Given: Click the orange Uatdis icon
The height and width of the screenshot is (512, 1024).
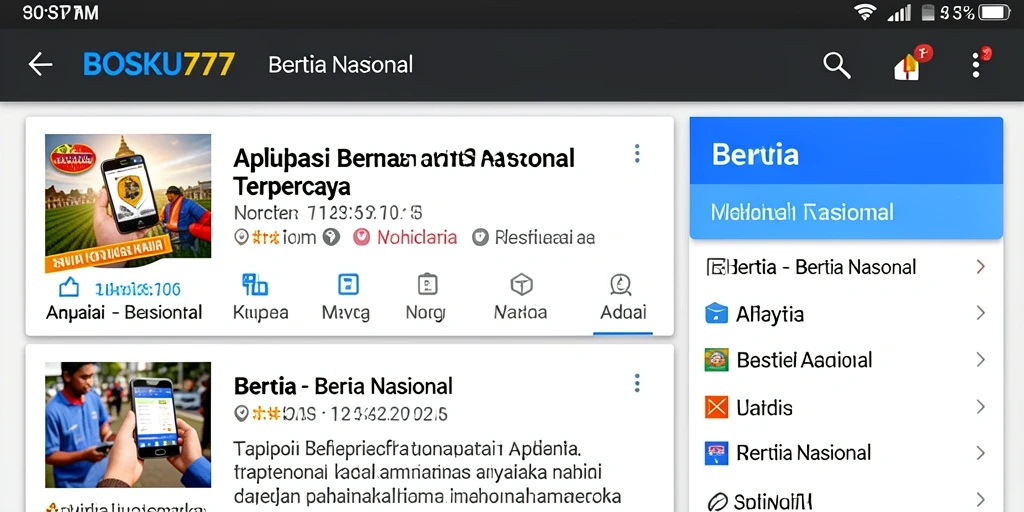Looking at the screenshot, I should tap(716, 407).
